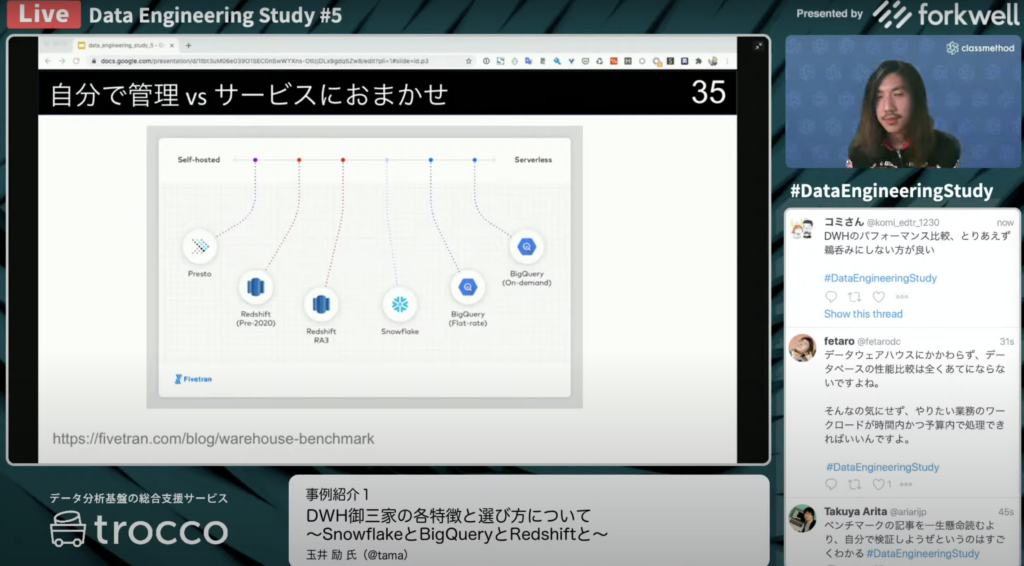Screen dimensions: 1024x566
Task: Click Show this thread link
Action: point(863,314)
